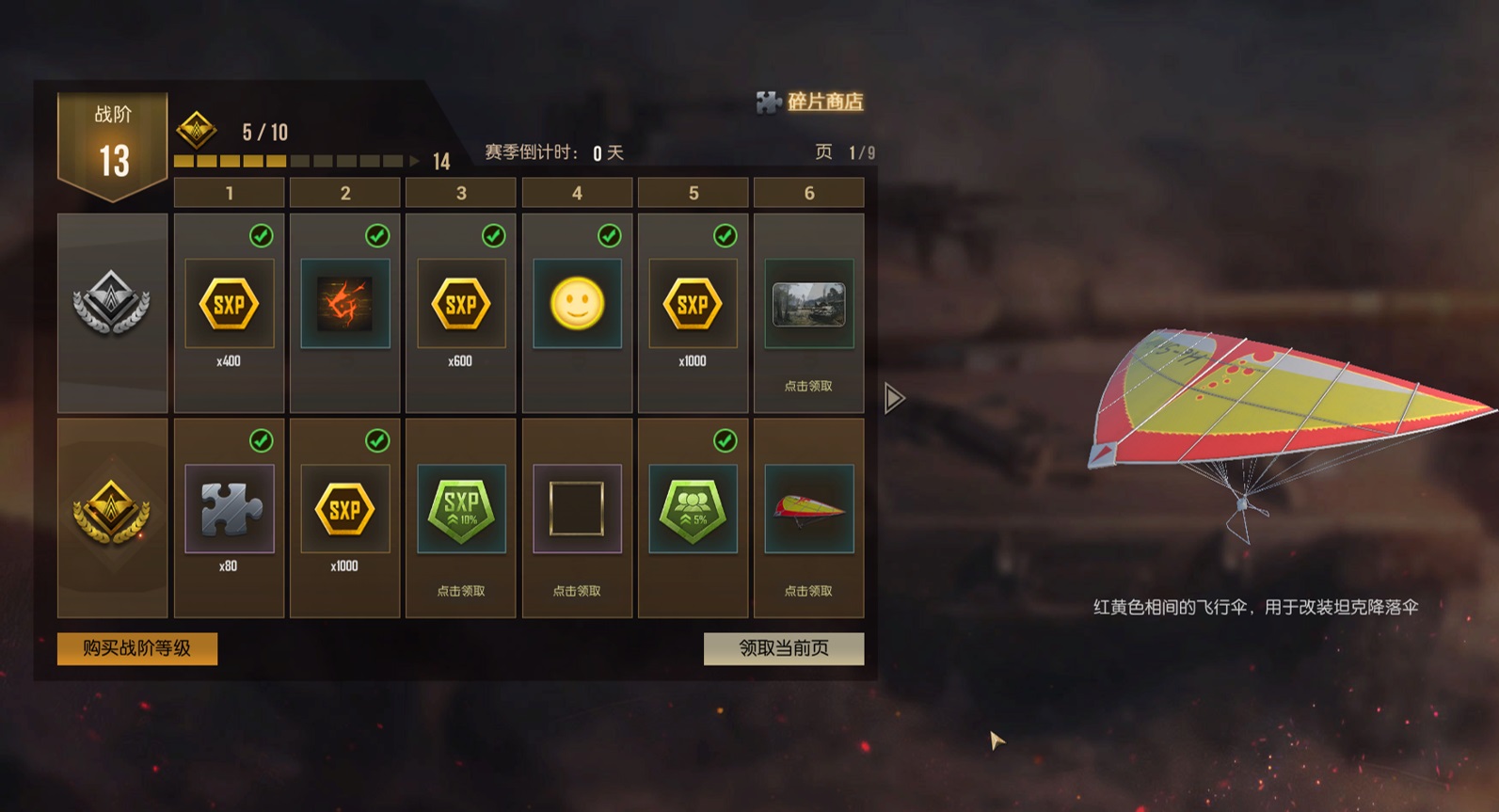This screenshot has width=1499, height=812.
Task: Click the checkmark above smiley reward
Action: click(609, 235)
